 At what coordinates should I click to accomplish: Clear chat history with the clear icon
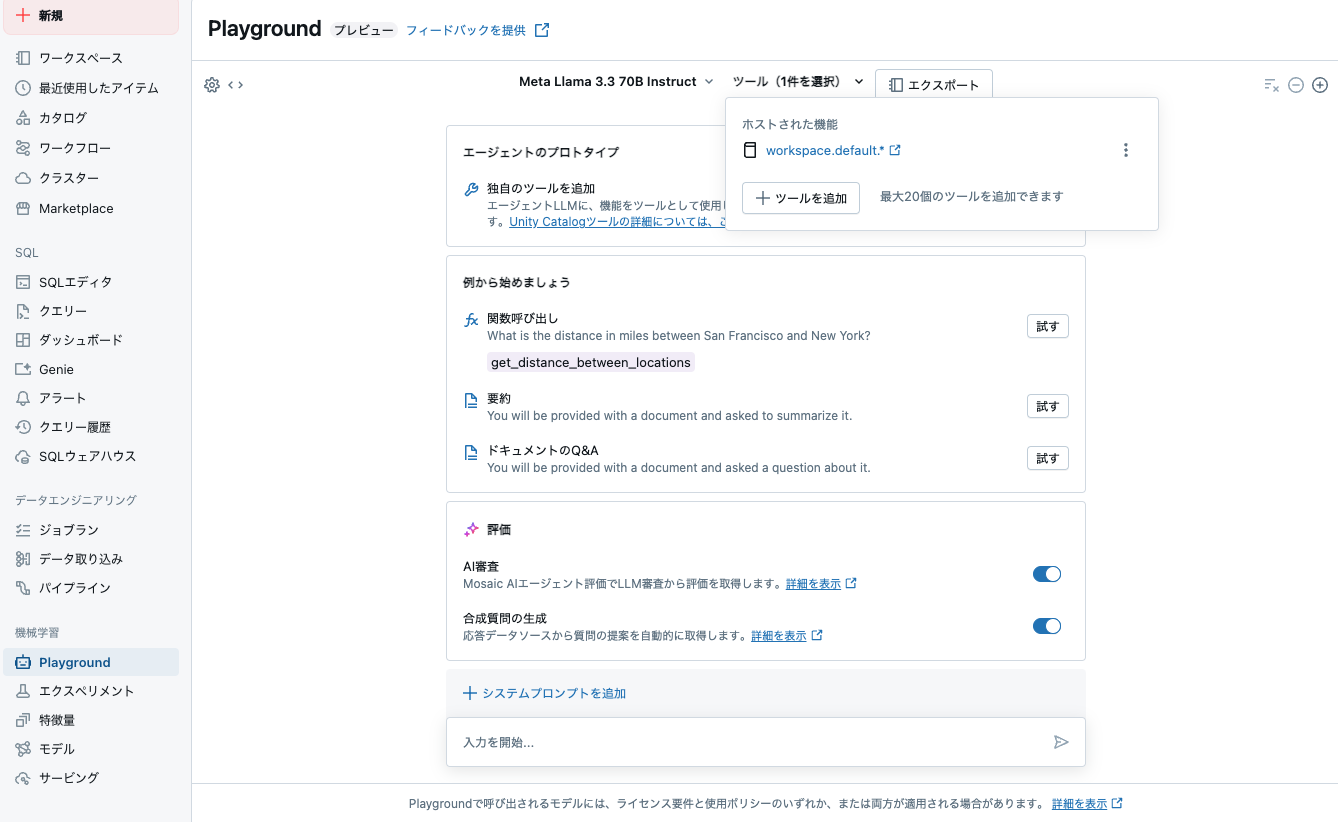(x=1272, y=86)
